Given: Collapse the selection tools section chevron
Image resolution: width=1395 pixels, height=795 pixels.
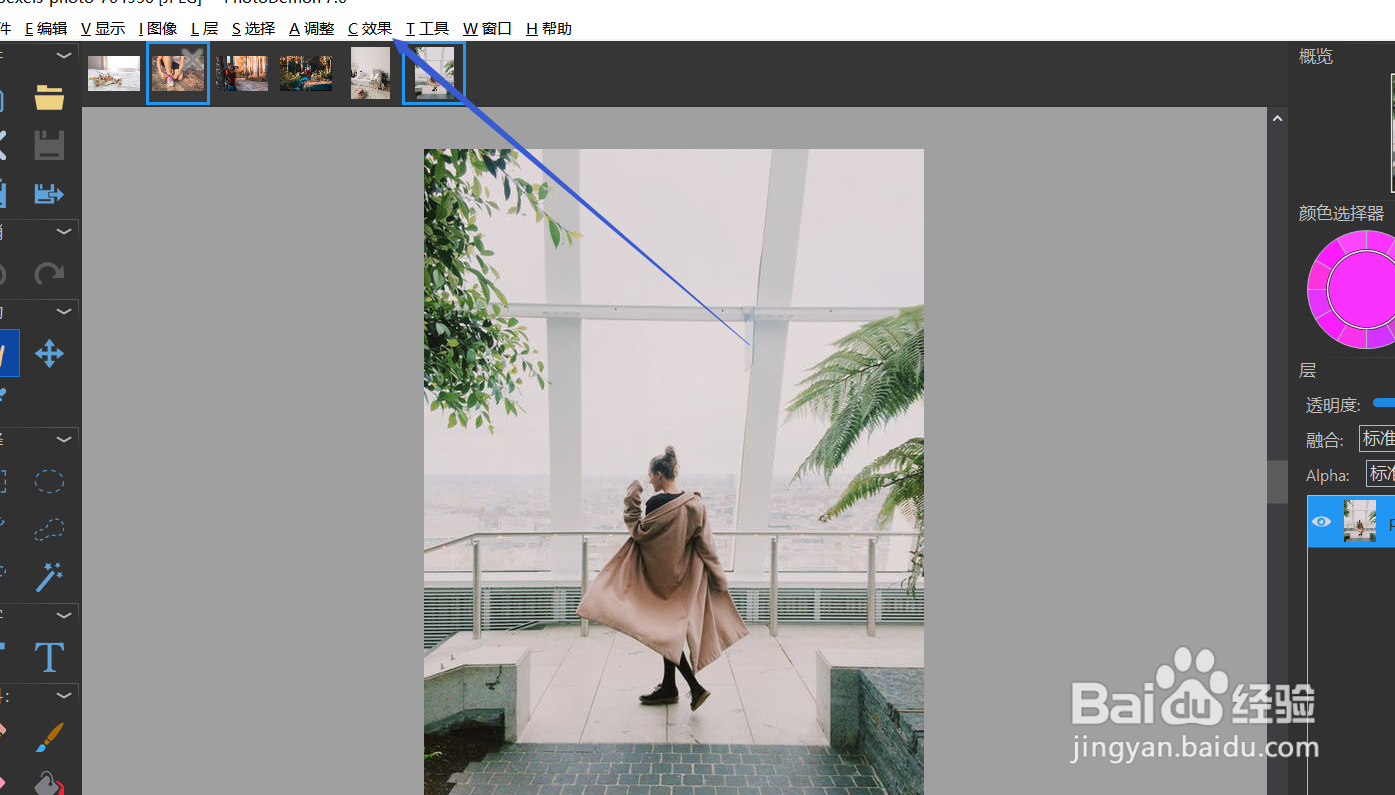Looking at the screenshot, I should coord(64,438).
